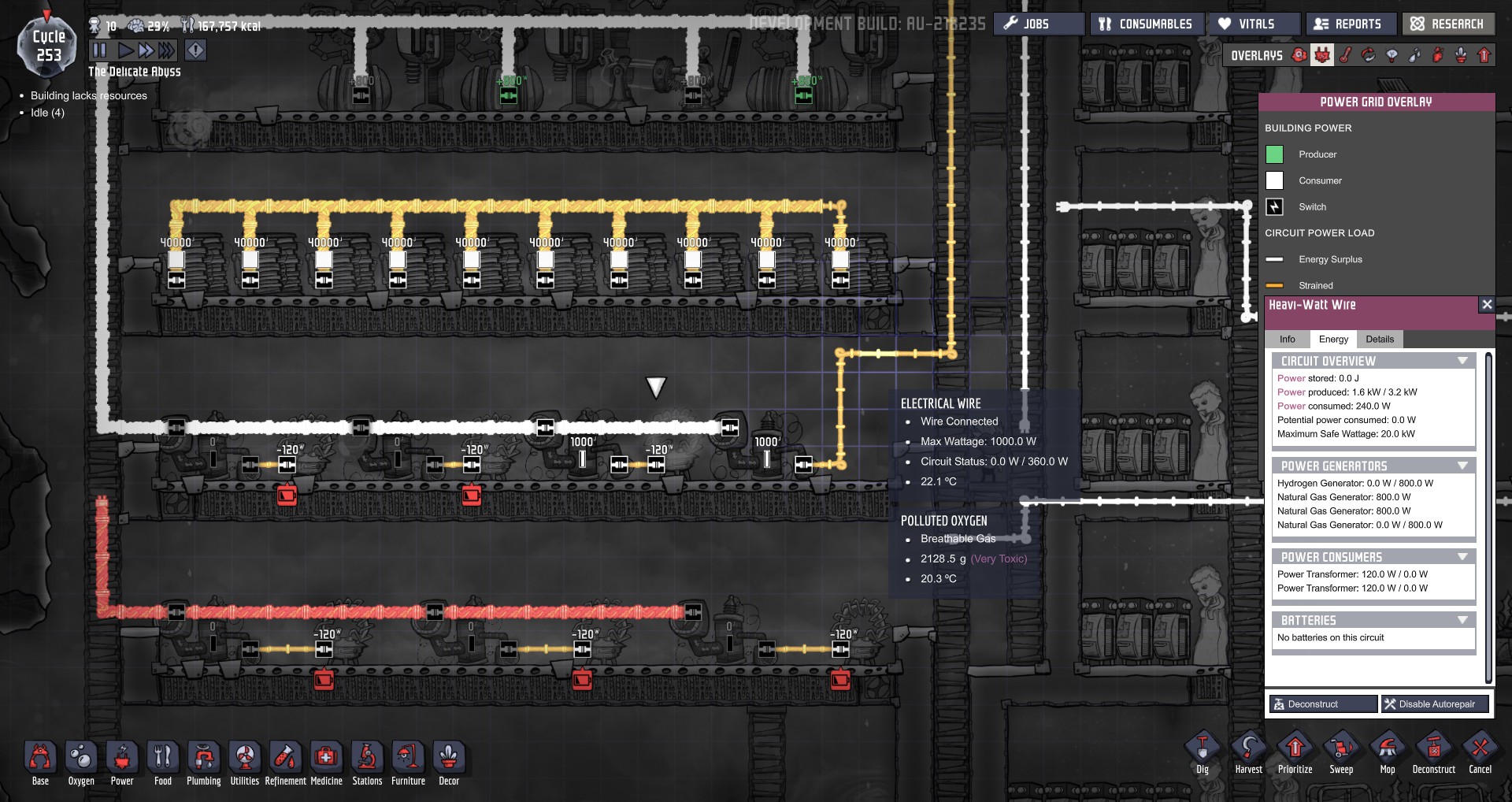Collapse the Batteries section
This screenshot has width=1512, height=802.
pyautogui.click(x=1462, y=620)
